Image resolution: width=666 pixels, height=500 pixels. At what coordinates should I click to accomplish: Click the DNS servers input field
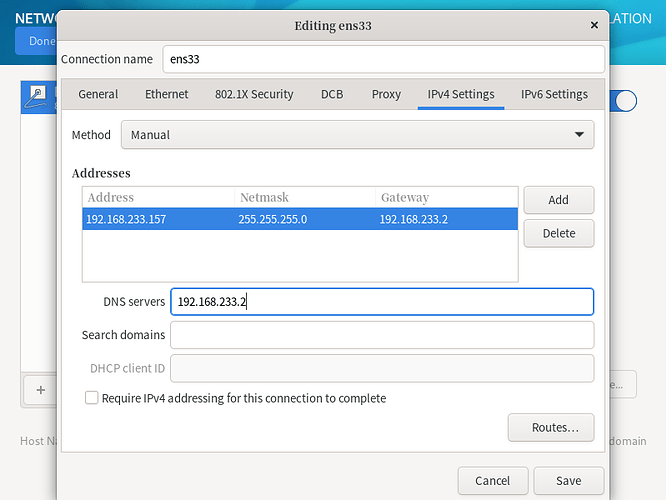pos(382,301)
